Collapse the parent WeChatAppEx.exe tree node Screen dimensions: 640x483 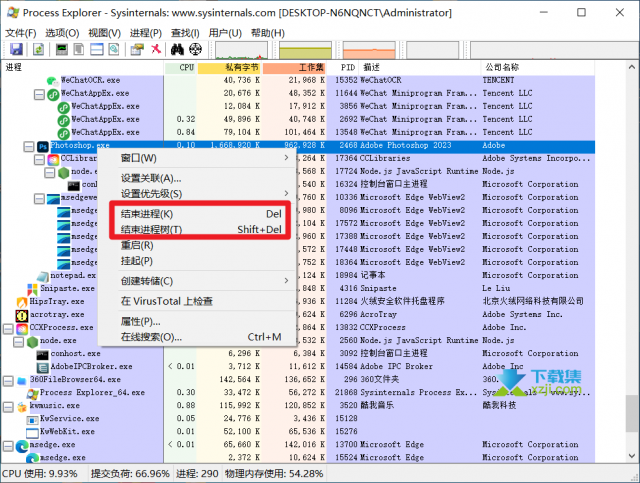point(39,94)
